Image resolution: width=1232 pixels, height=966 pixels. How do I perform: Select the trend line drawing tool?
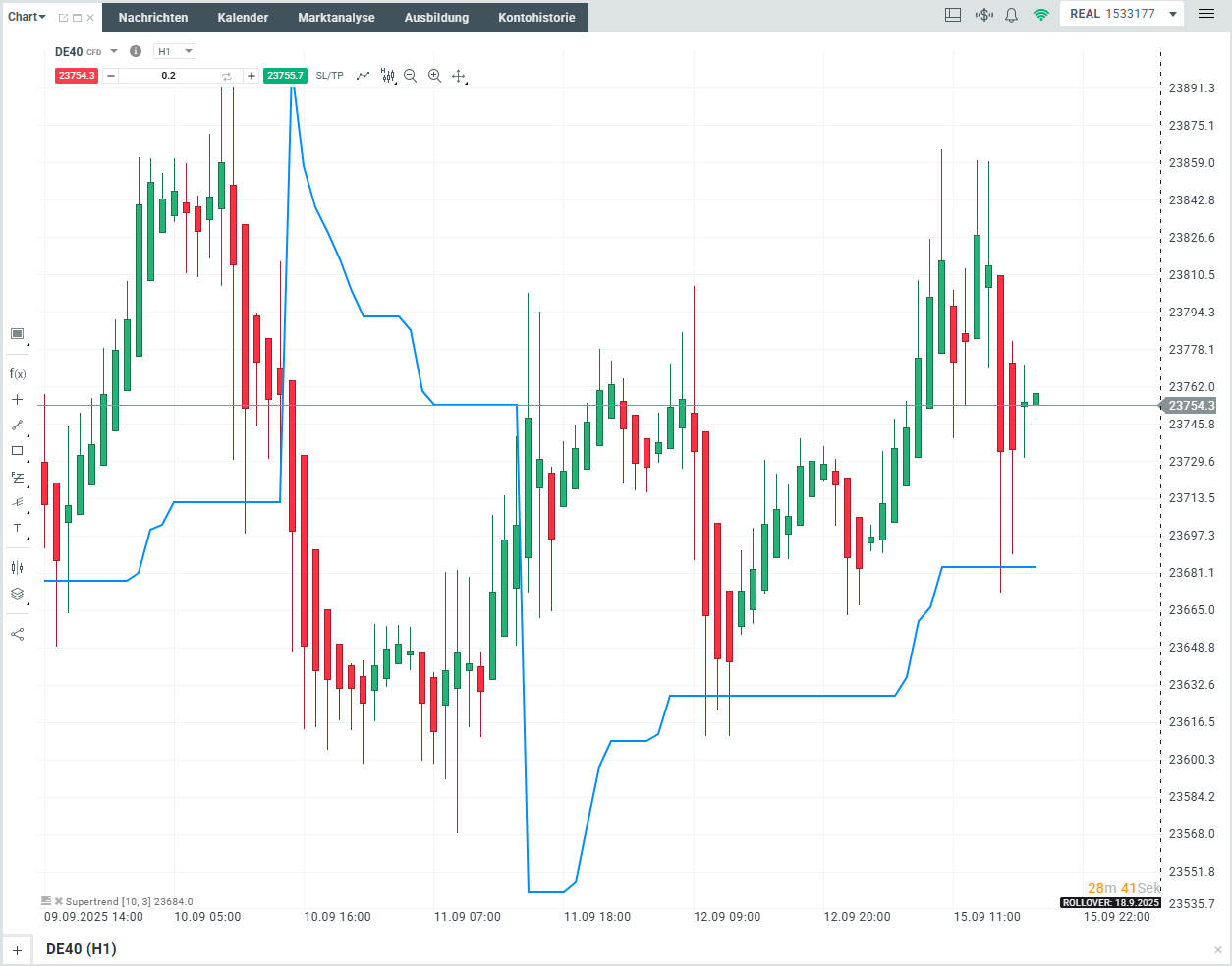(x=17, y=426)
